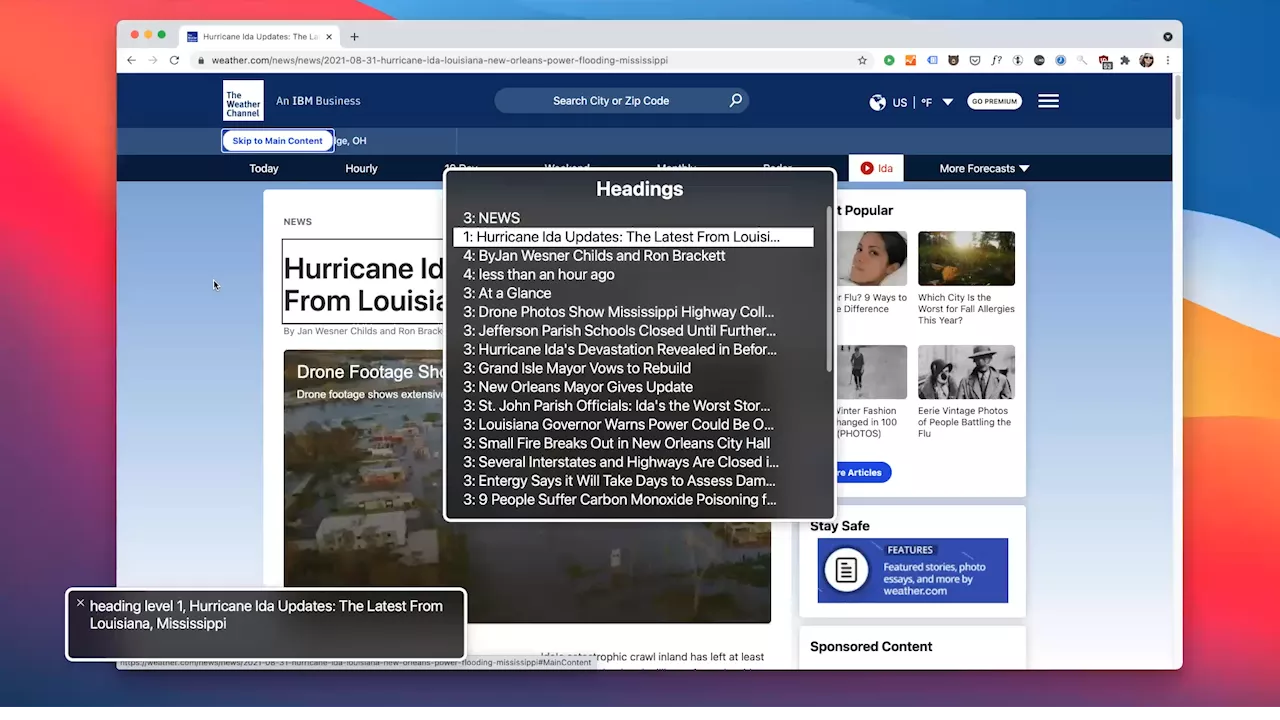Select the Hourly forecast tab
Image resolution: width=1280 pixels, height=720 pixels.
click(361, 168)
